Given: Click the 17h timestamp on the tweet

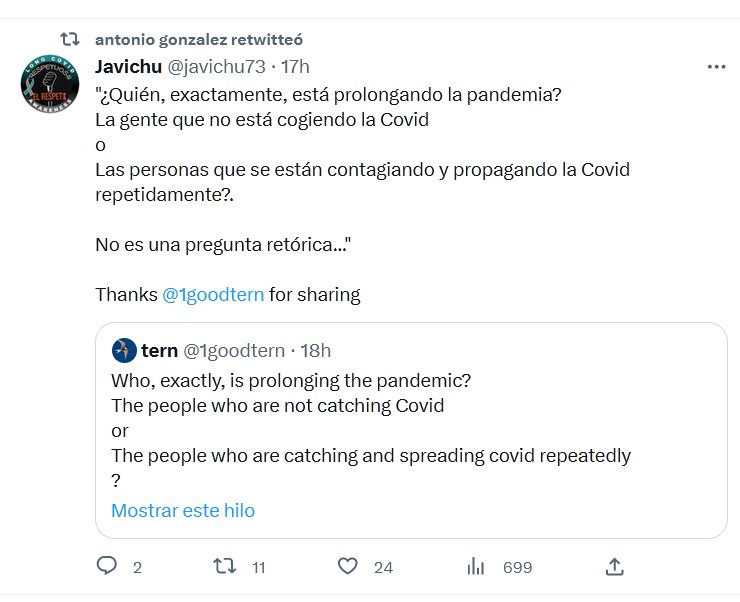Looking at the screenshot, I should [x=295, y=67].
